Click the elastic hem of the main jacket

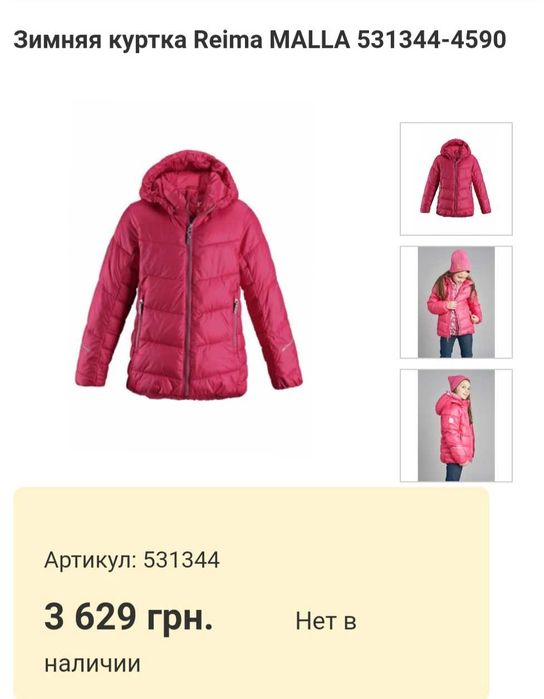(186, 388)
